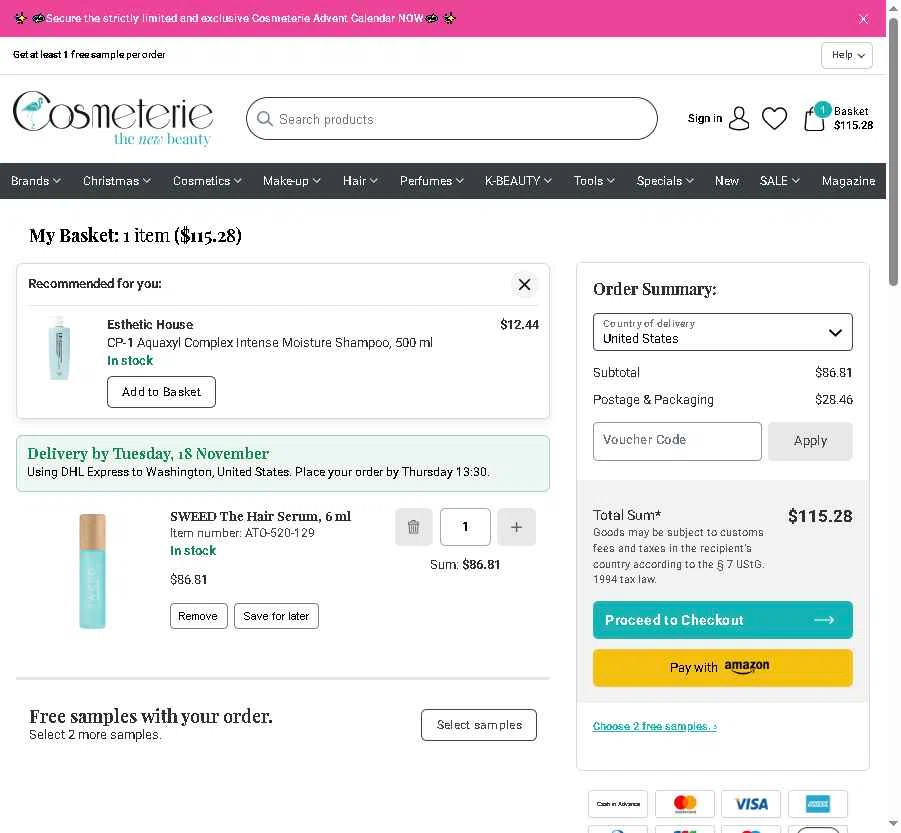
Task: Open the Magazine page
Action: (x=848, y=181)
